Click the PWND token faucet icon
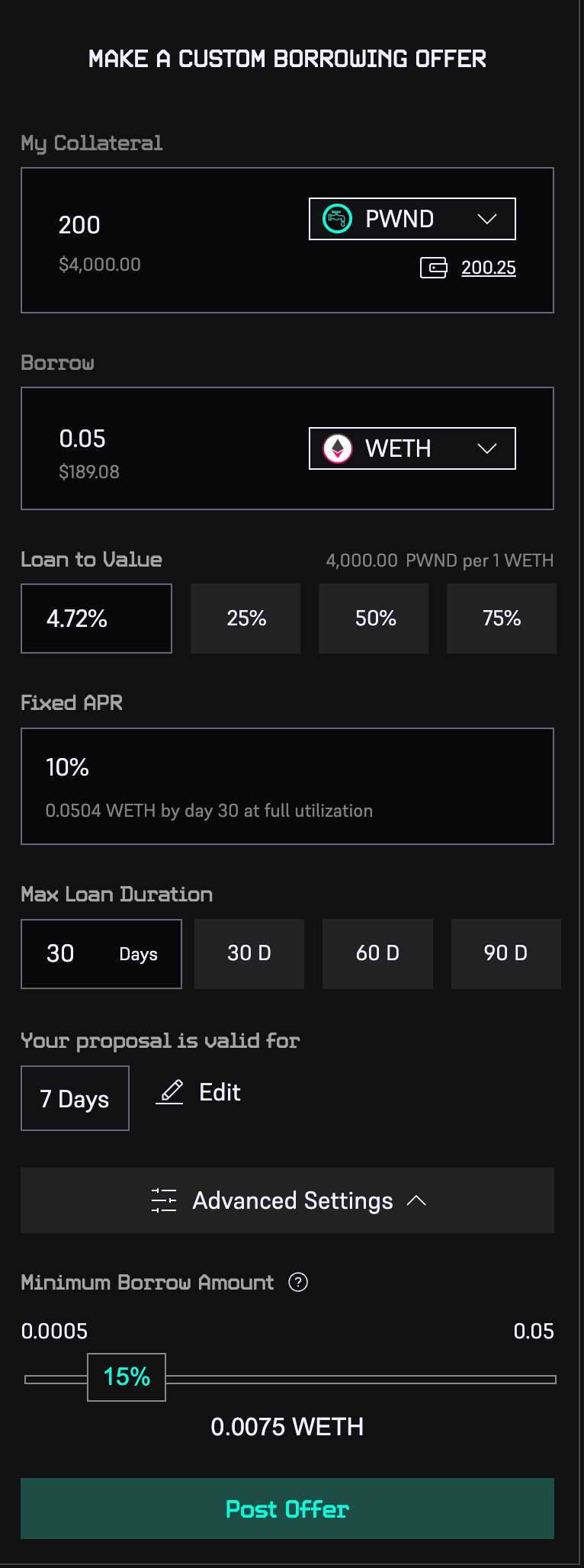Screen dimensions: 584x1568 click(337, 219)
